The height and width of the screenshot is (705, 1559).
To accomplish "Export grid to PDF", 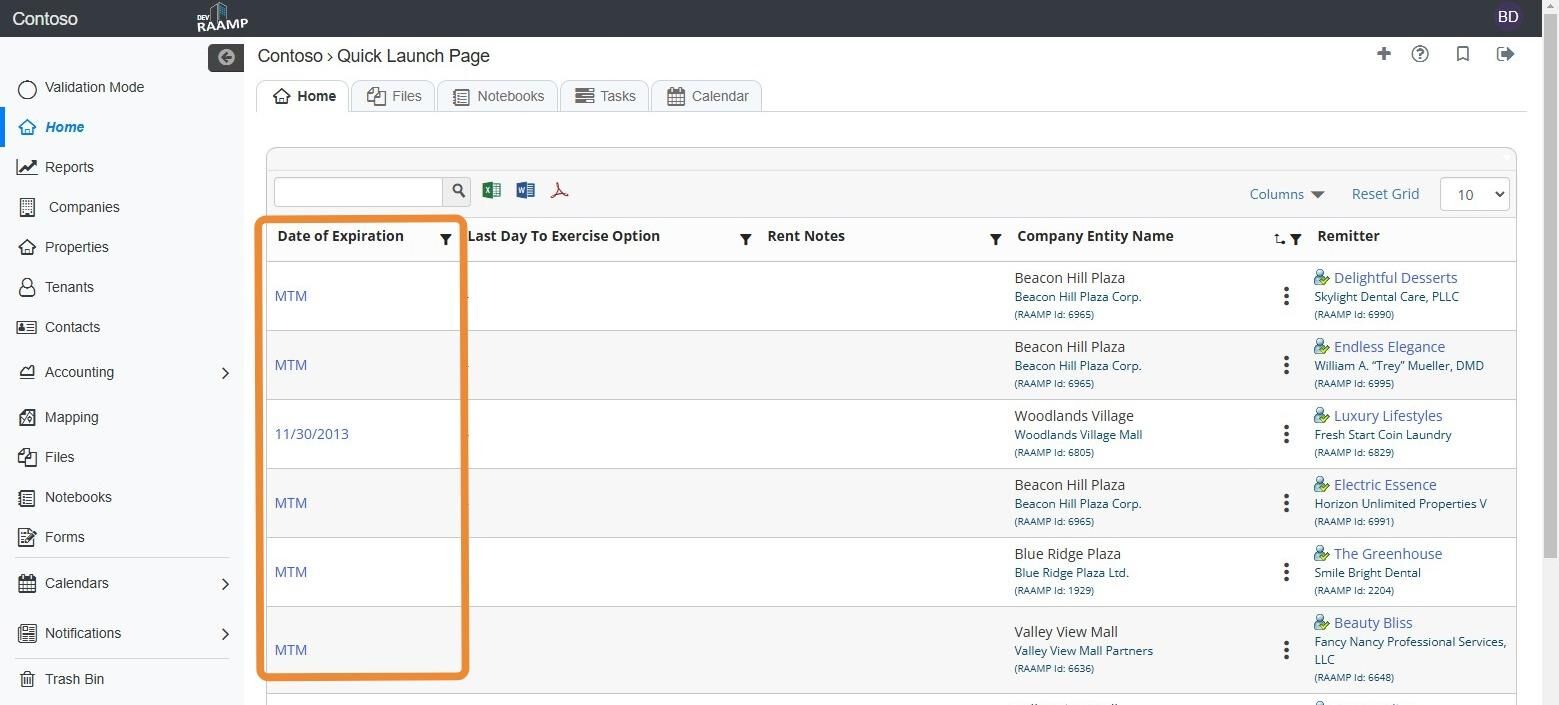I will pos(559,190).
